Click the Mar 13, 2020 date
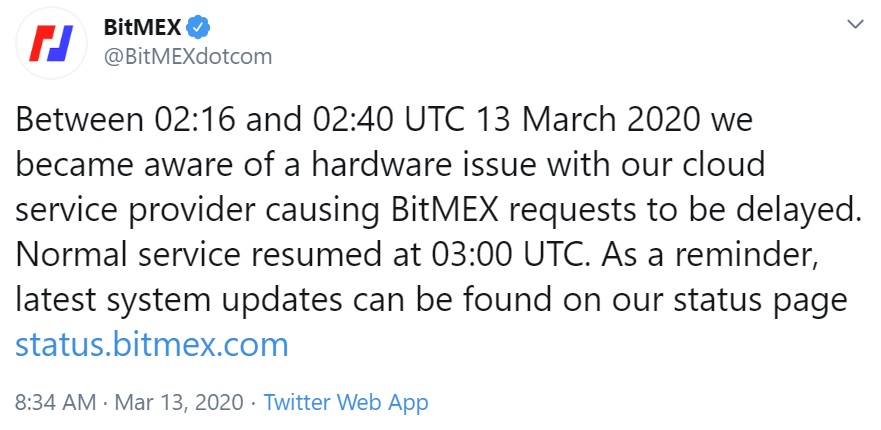The height and width of the screenshot is (430, 881). tap(179, 403)
